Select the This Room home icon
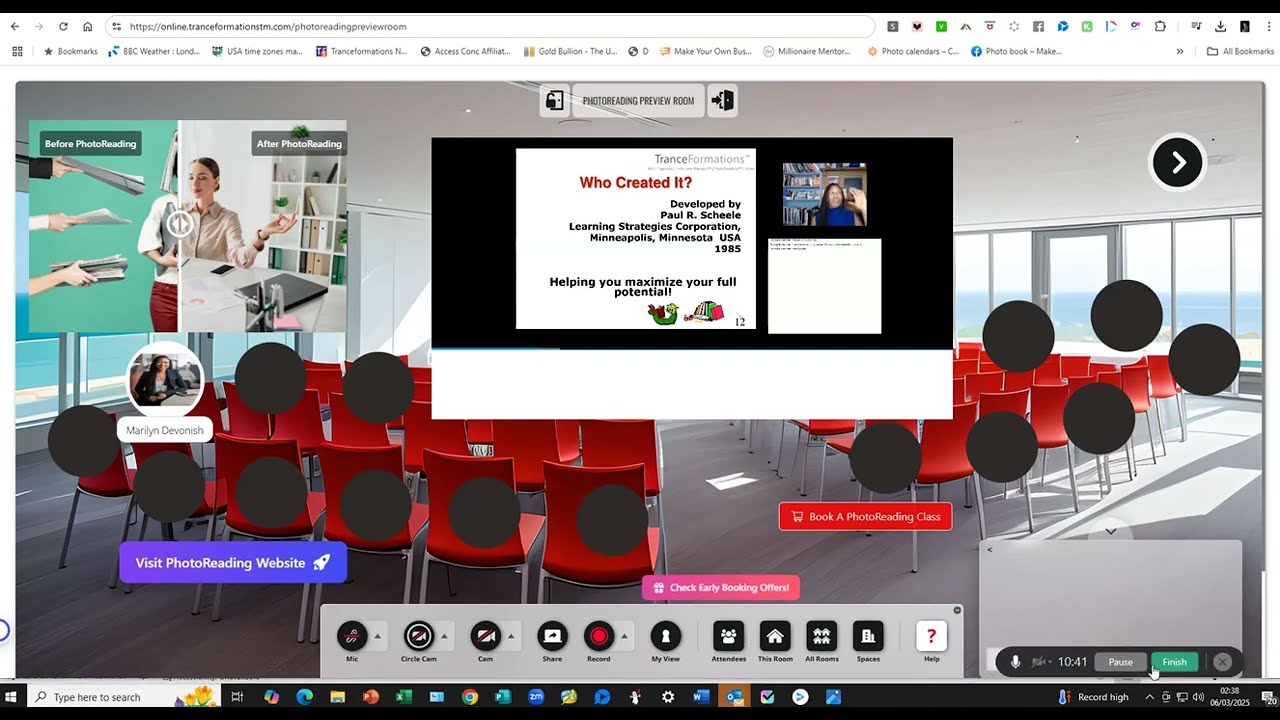Screen dimensions: 1280x720 coord(775,636)
